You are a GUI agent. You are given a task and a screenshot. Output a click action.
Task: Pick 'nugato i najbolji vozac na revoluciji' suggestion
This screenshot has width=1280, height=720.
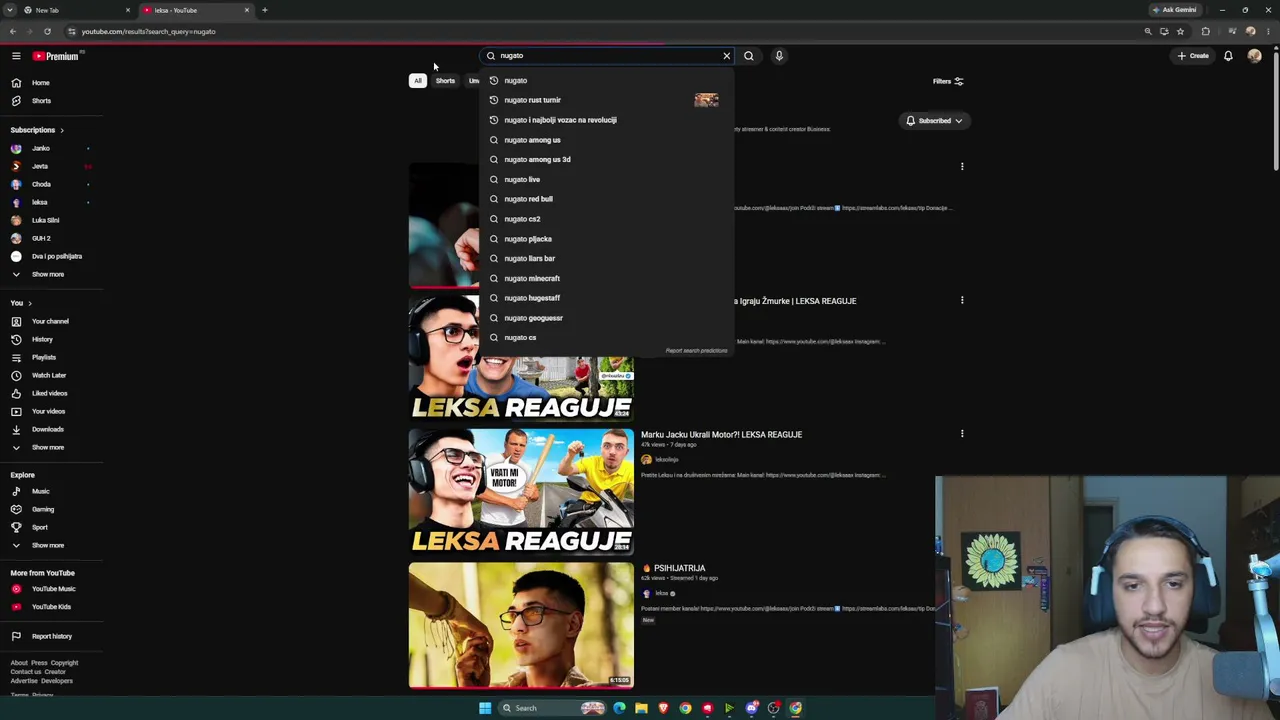[x=606, y=120]
